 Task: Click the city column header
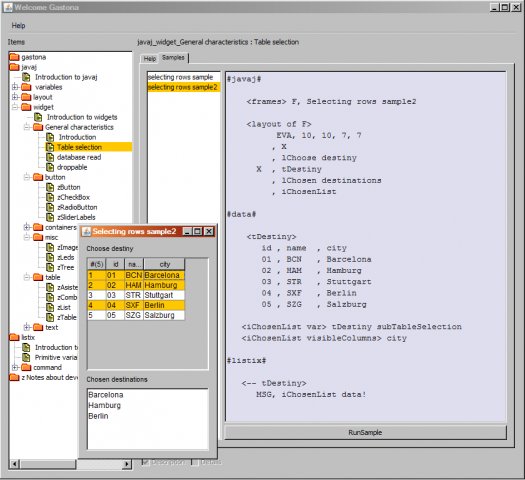pos(164,264)
